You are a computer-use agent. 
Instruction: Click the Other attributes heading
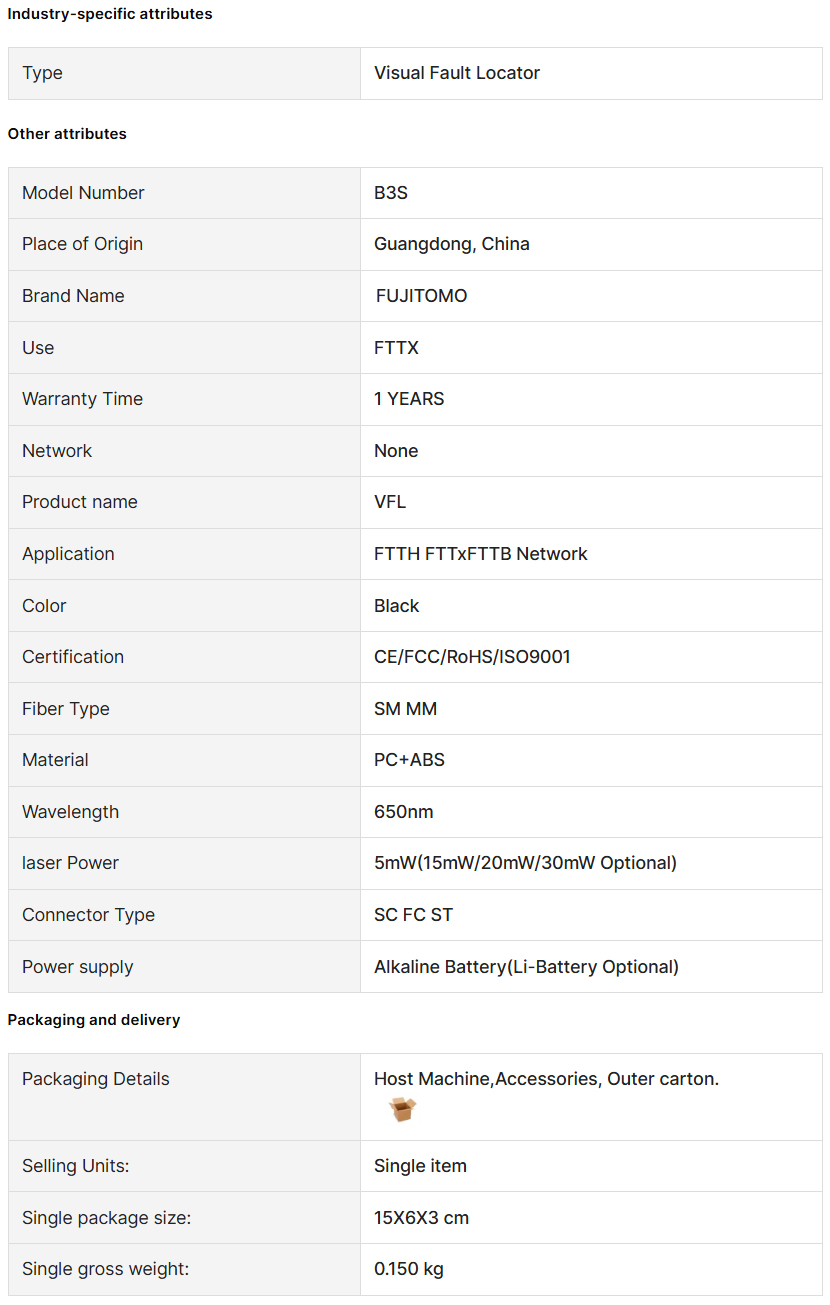67,134
